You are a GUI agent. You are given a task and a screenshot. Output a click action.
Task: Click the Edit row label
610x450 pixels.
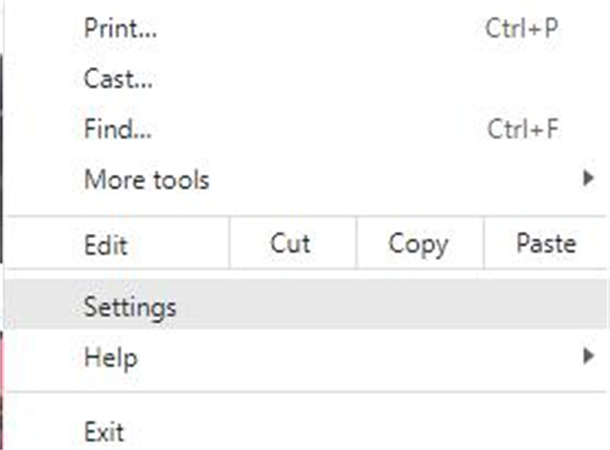click(x=106, y=244)
